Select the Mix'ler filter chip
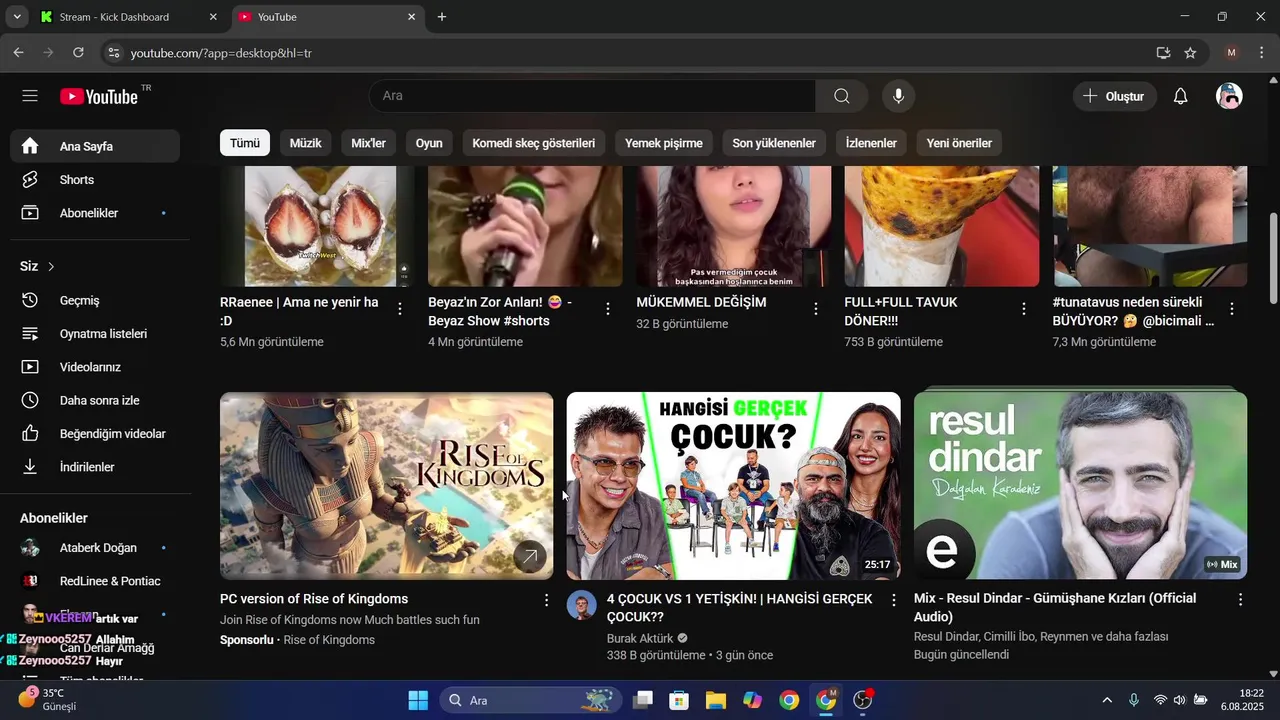 (x=368, y=143)
